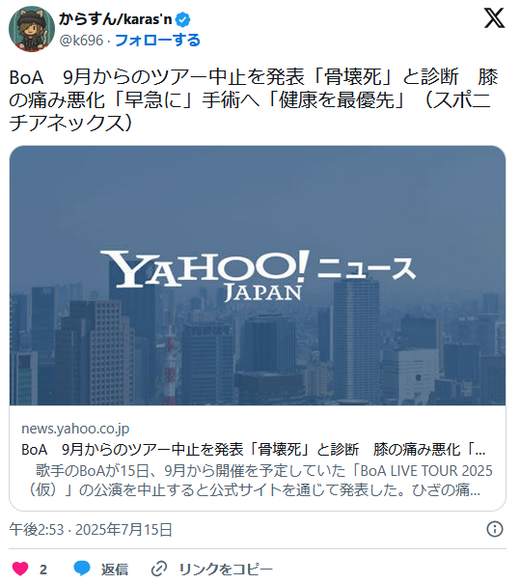Like the post with heart icon
Screen dimensions: 520x584
tap(20, 569)
